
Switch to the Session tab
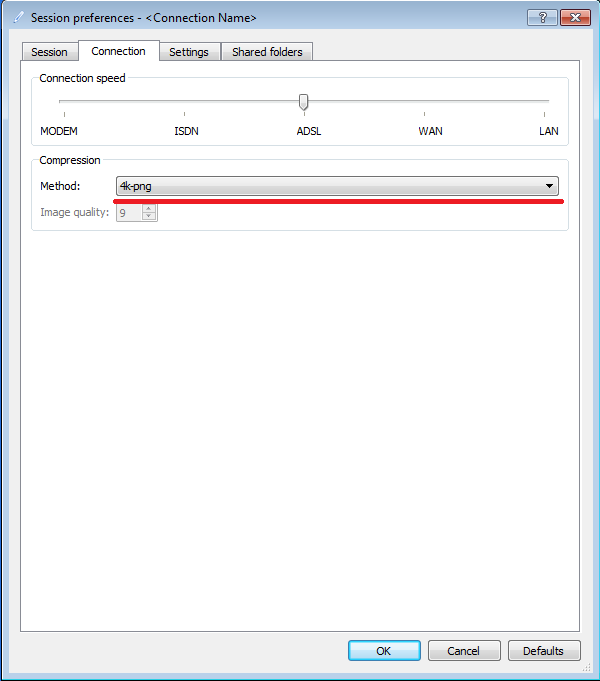[x=49, y=52]
